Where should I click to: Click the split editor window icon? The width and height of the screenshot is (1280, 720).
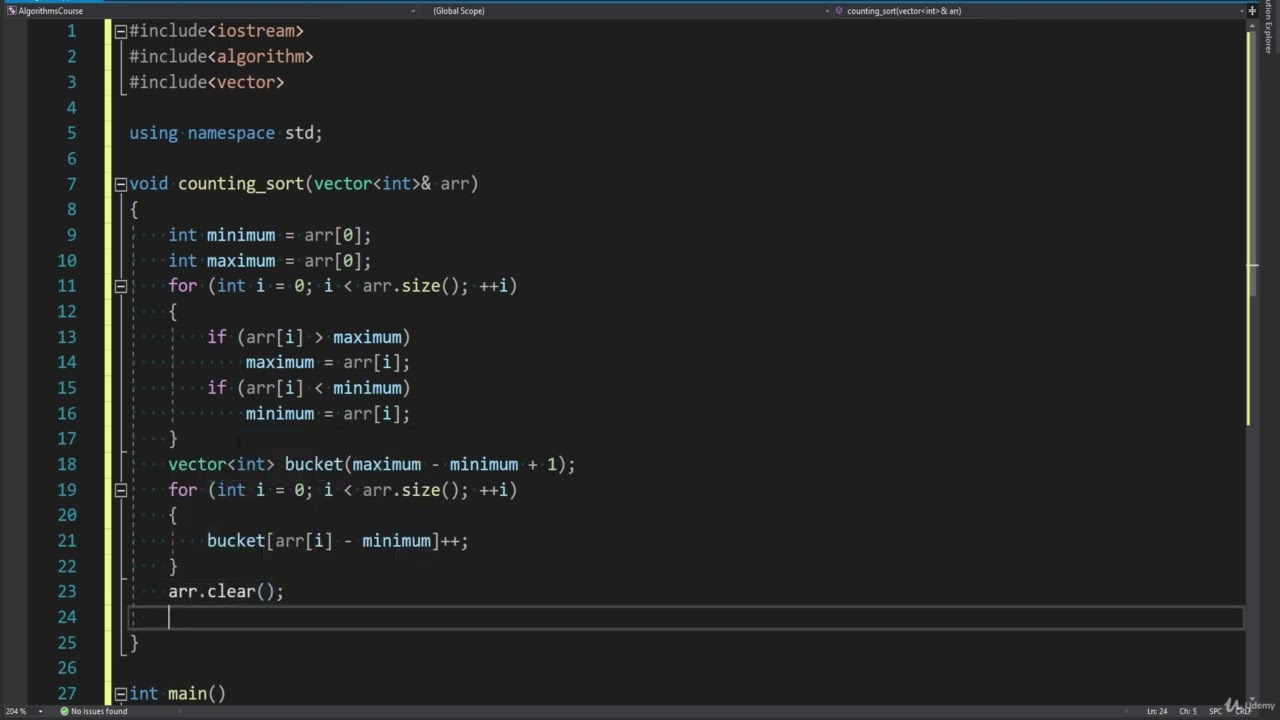tap(1252, 11)
